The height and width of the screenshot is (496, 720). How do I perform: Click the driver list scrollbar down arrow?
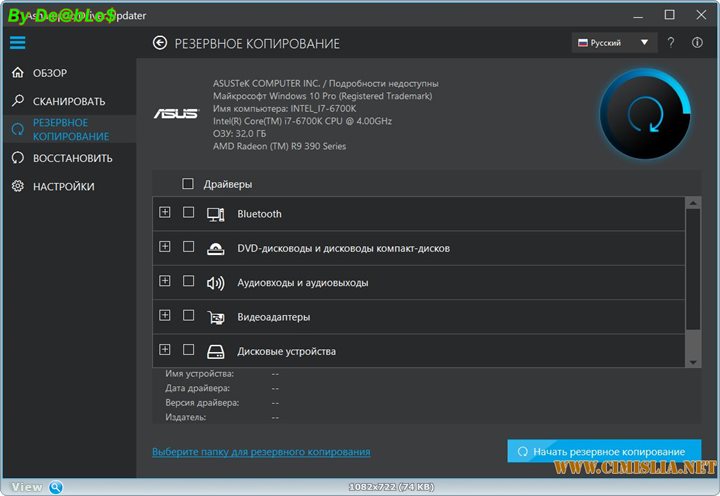(x=692, y=361)
